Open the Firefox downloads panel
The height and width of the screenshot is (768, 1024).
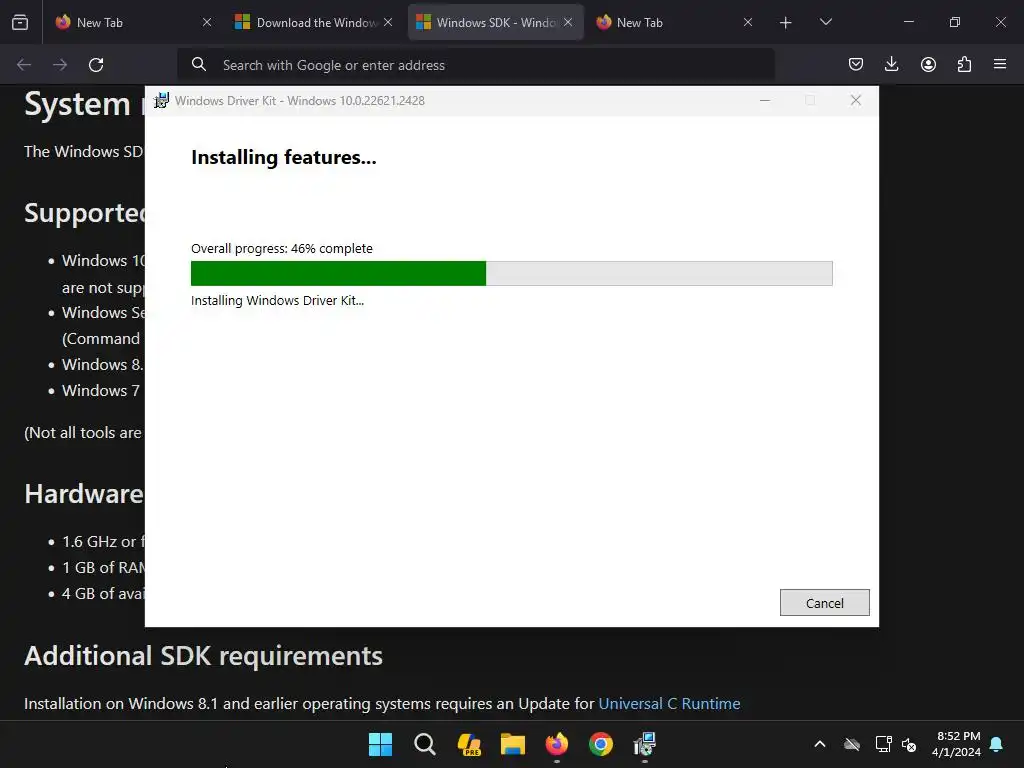[891, 64]
